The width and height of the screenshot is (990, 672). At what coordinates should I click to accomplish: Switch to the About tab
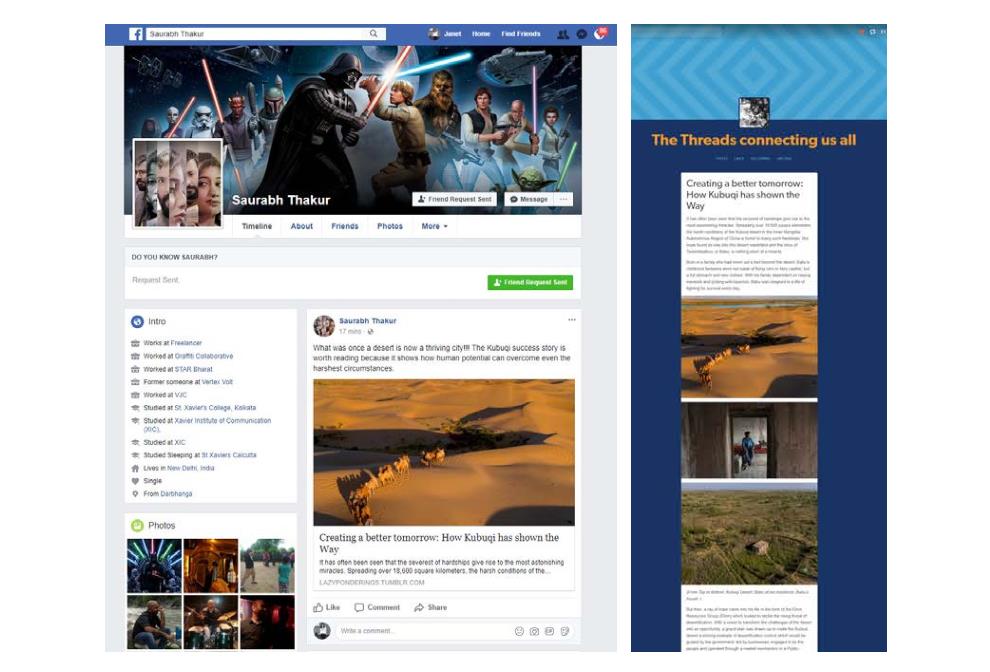point(302,226)
